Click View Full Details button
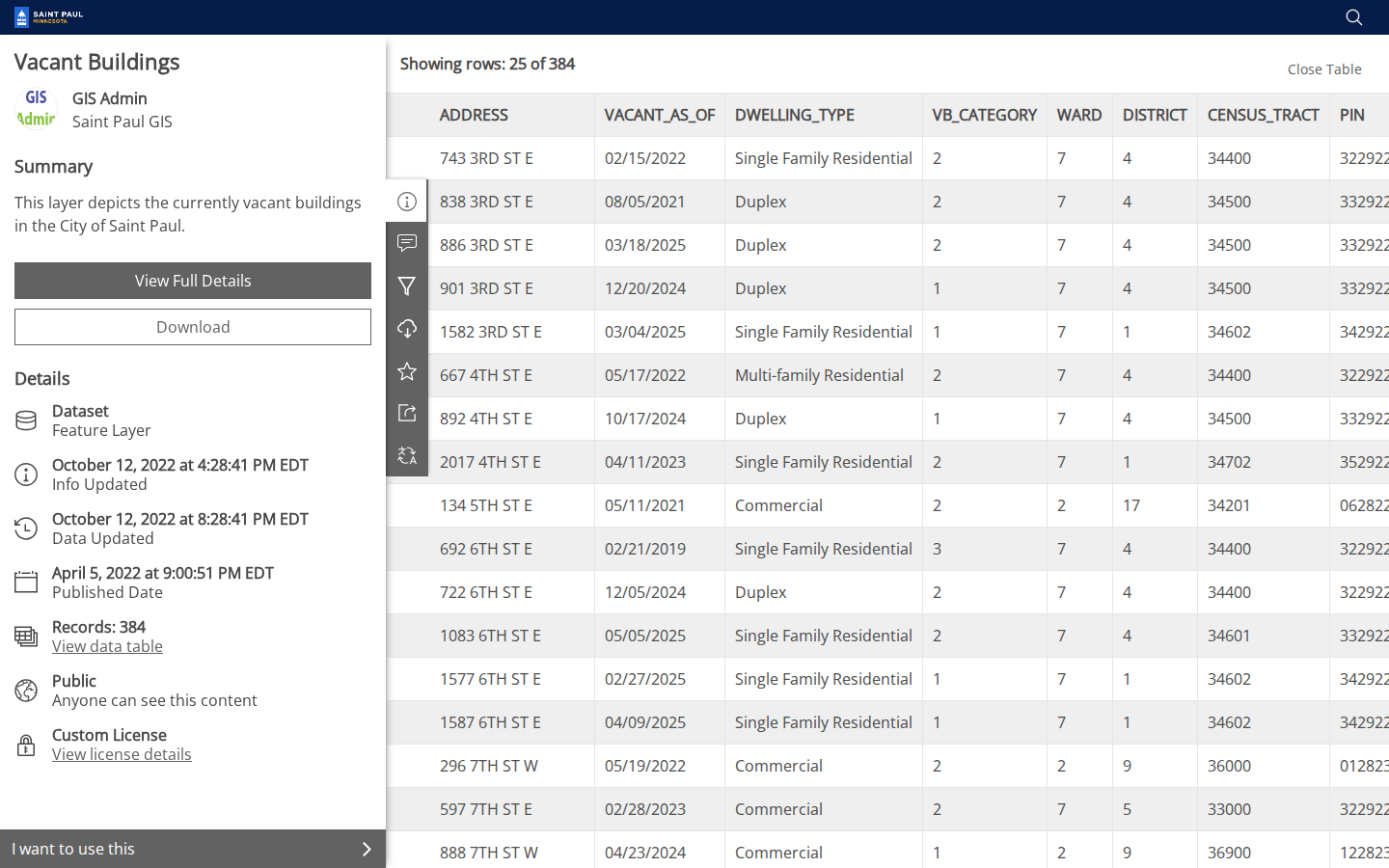This screenshot has height=868, width=1389. [193, 281]
